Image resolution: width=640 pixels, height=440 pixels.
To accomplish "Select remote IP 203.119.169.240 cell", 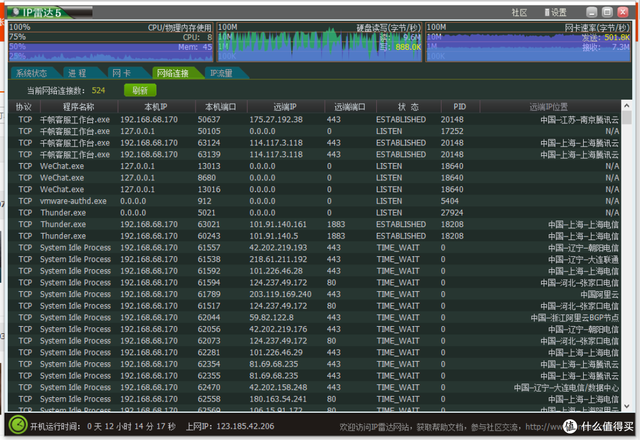I will click(280, 294).
